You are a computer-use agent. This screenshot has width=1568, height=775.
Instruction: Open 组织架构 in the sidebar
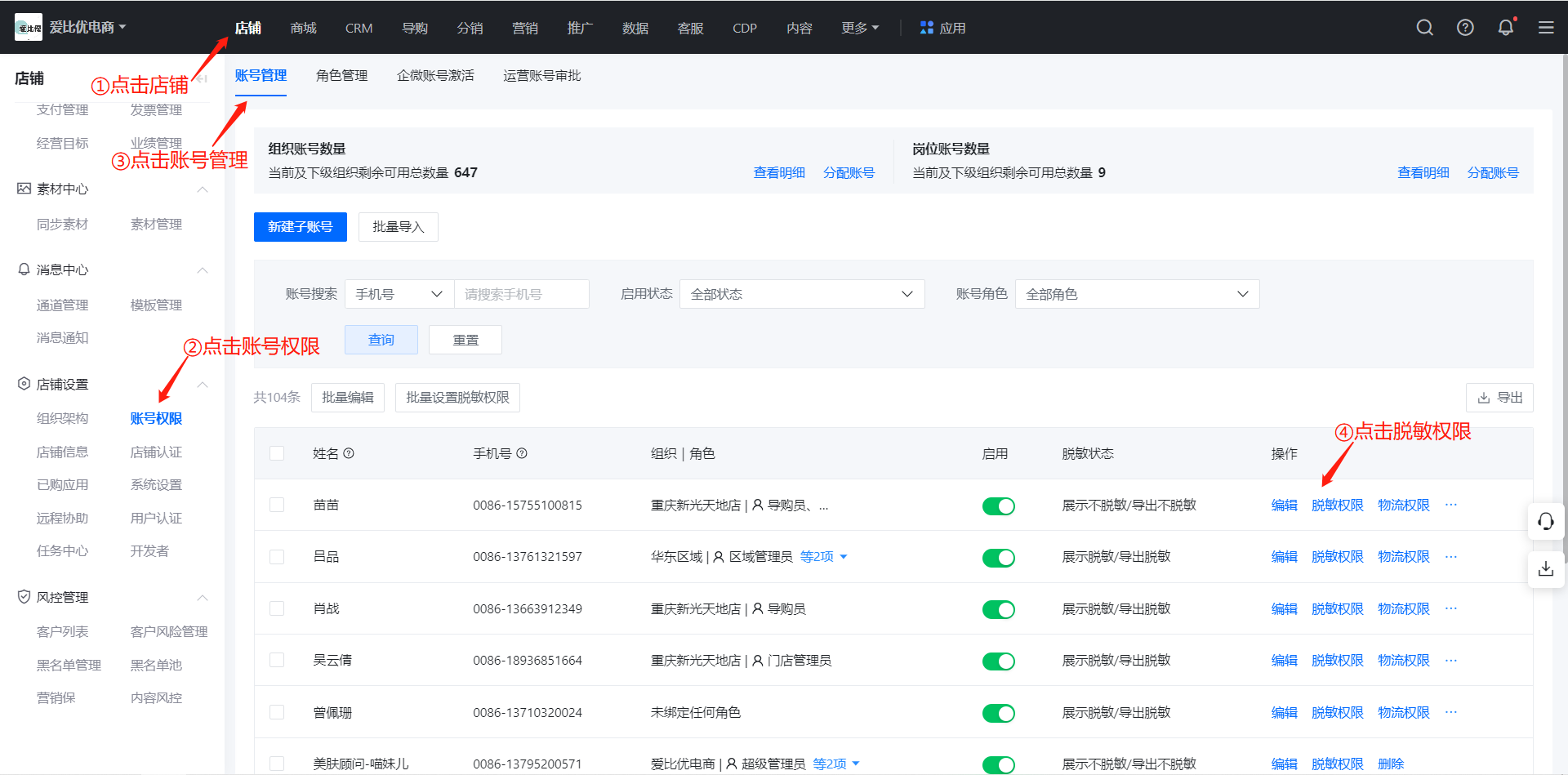pos(62,418)
